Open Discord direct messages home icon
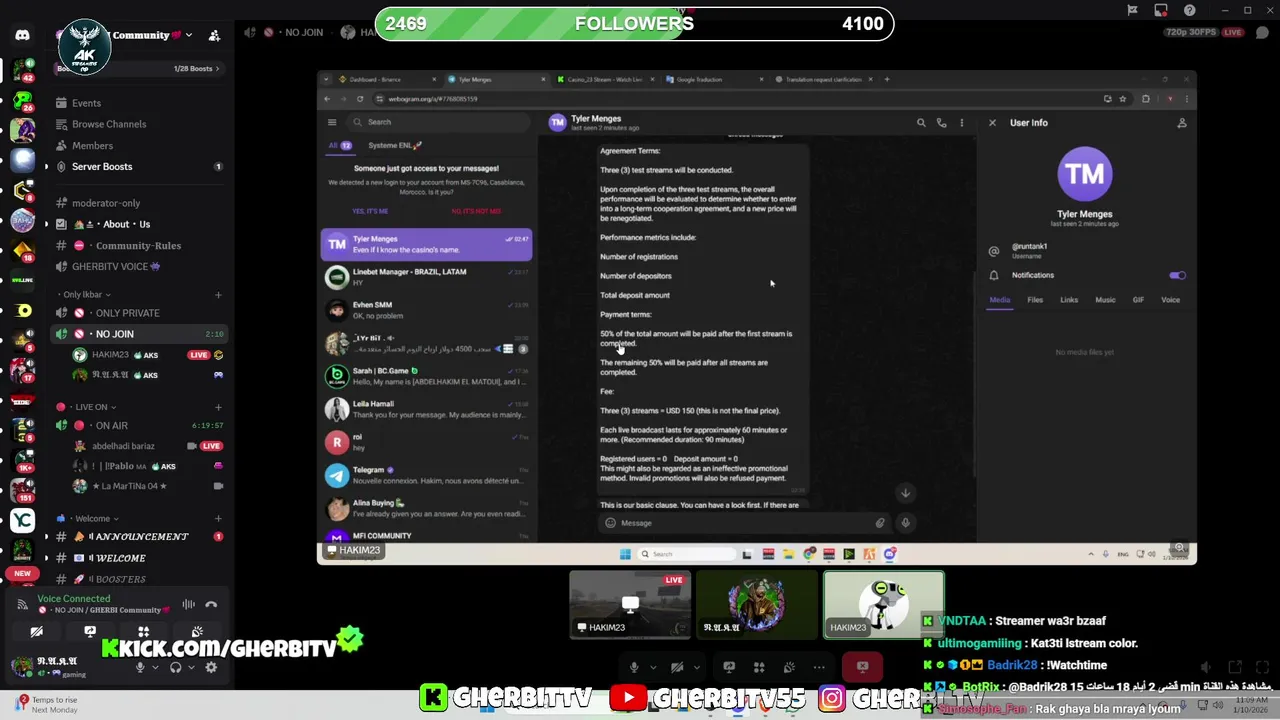The height and width of the screenshot is (720, 1280). [x=22, y=36]
